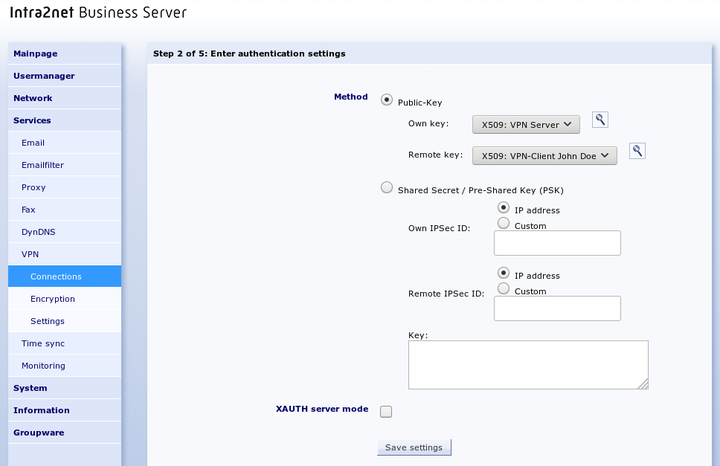
Task: Open the DynDNS page
Action: [x=65, y=232]
